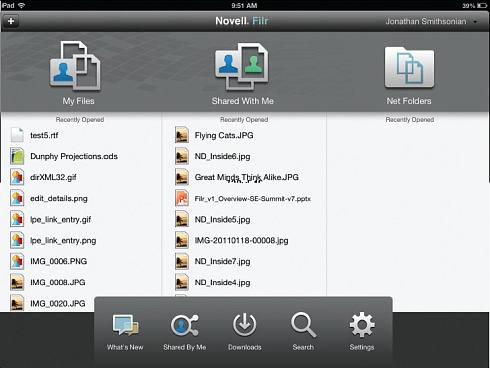The image size is (490, 368).
Task: Open Dunphy Projections.ods
Action: coord(74,156)
